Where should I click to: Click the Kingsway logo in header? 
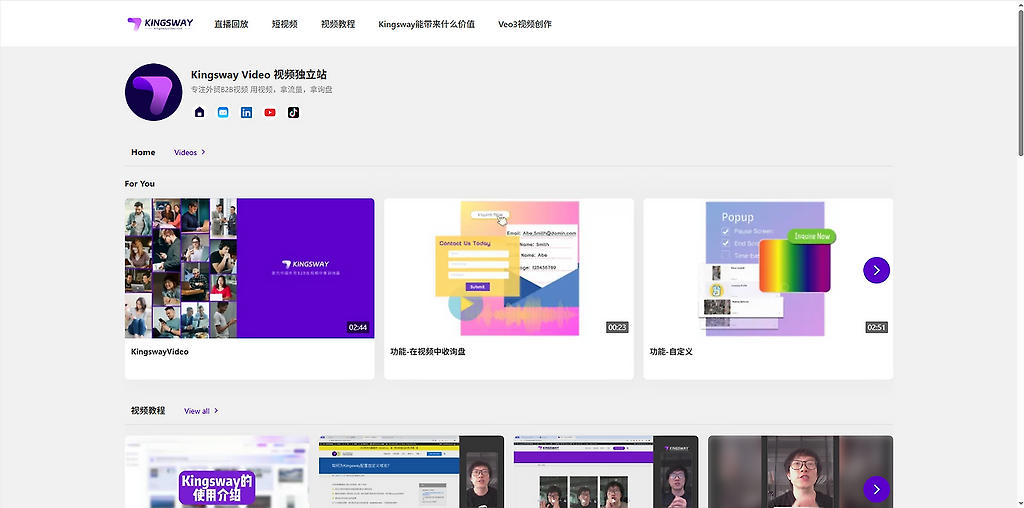[x=160, y=24]
